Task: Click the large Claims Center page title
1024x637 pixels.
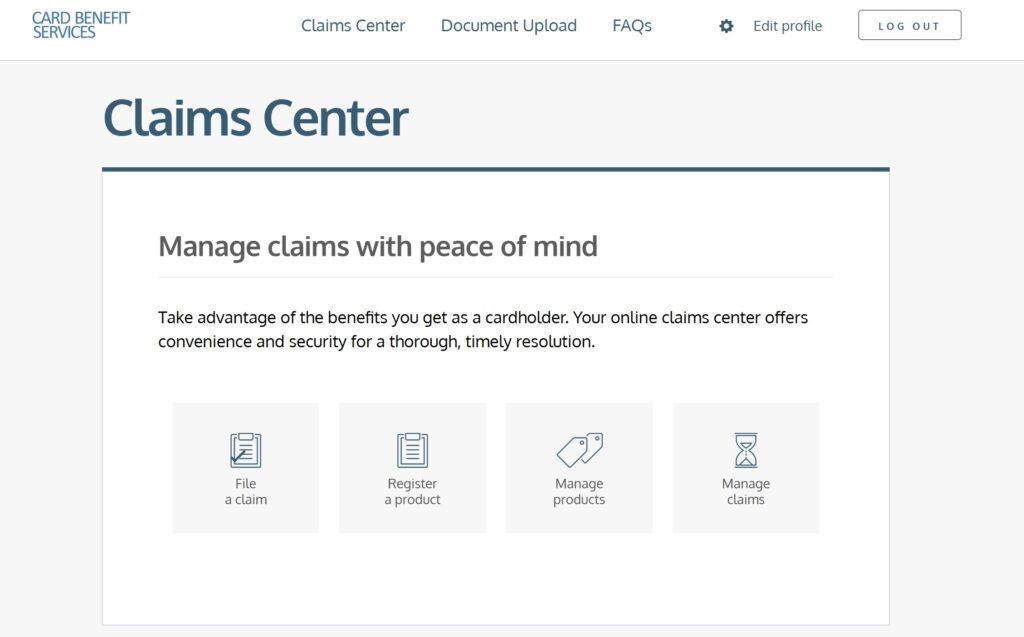Action: coord(255,118)
